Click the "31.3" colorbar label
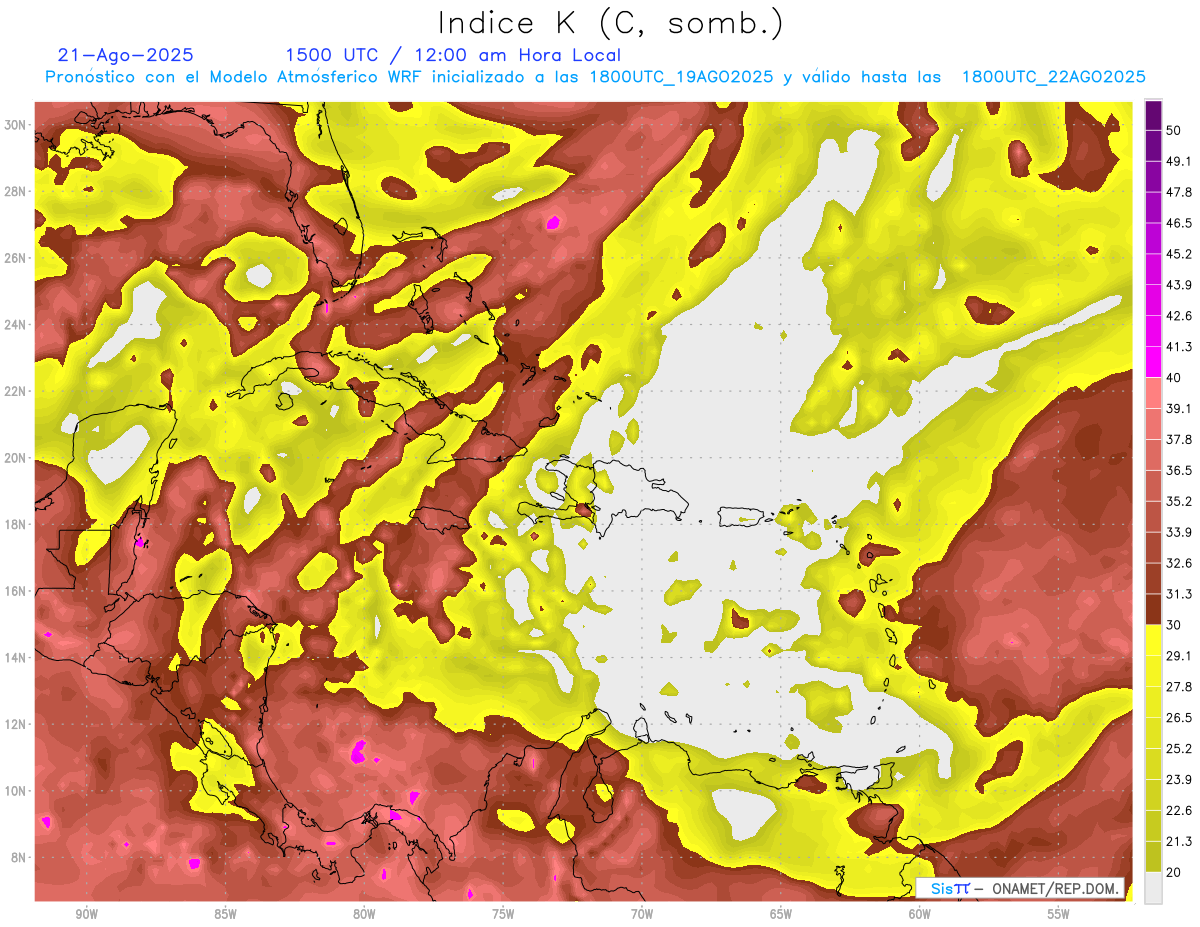1200x927 pixels. [1179, 595]
